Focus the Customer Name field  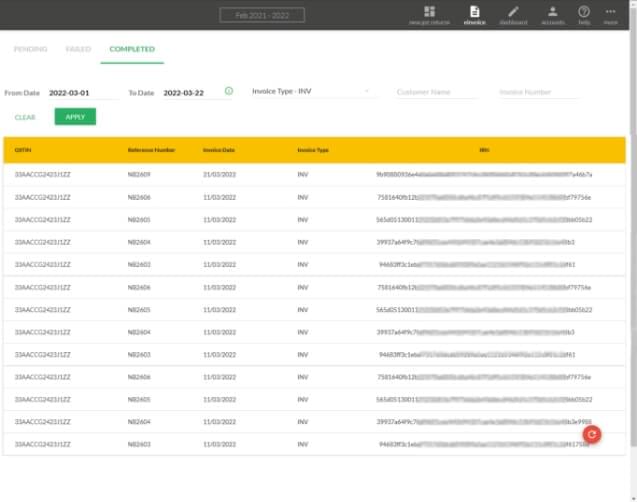tap(436, 92)
